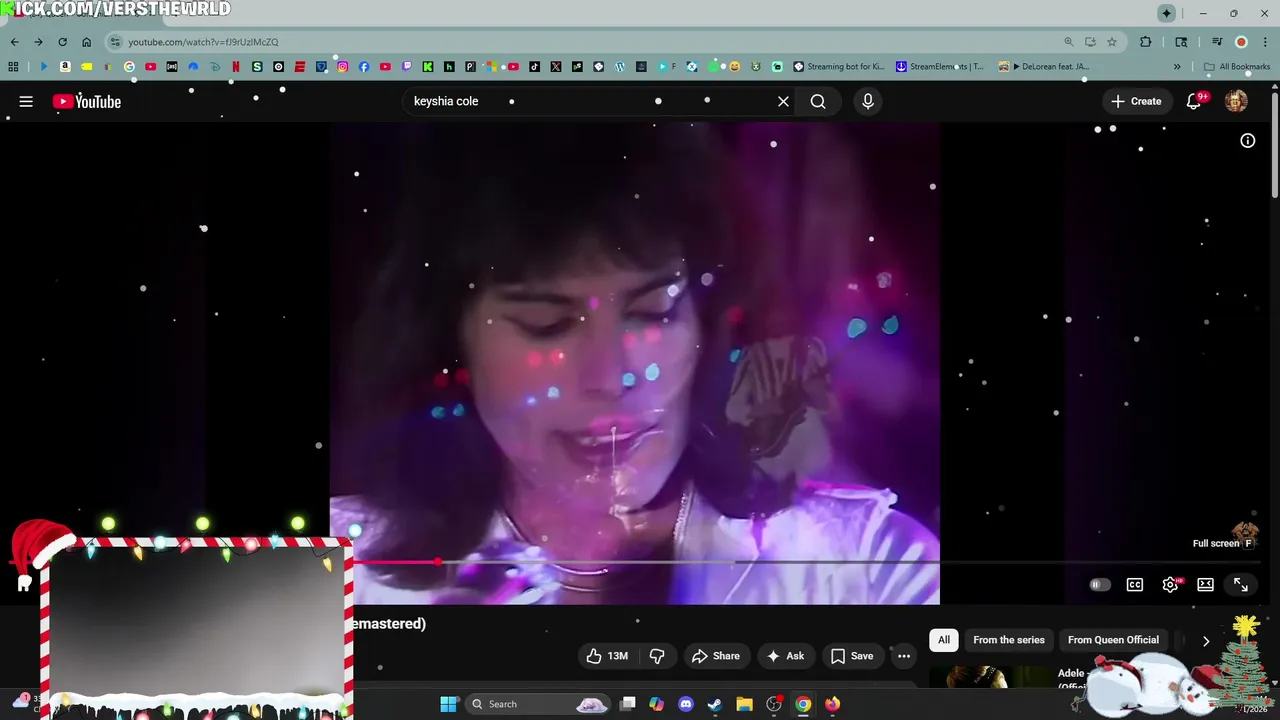
Task: Zoom icon in the address bar
Action: click(1068, 42)
